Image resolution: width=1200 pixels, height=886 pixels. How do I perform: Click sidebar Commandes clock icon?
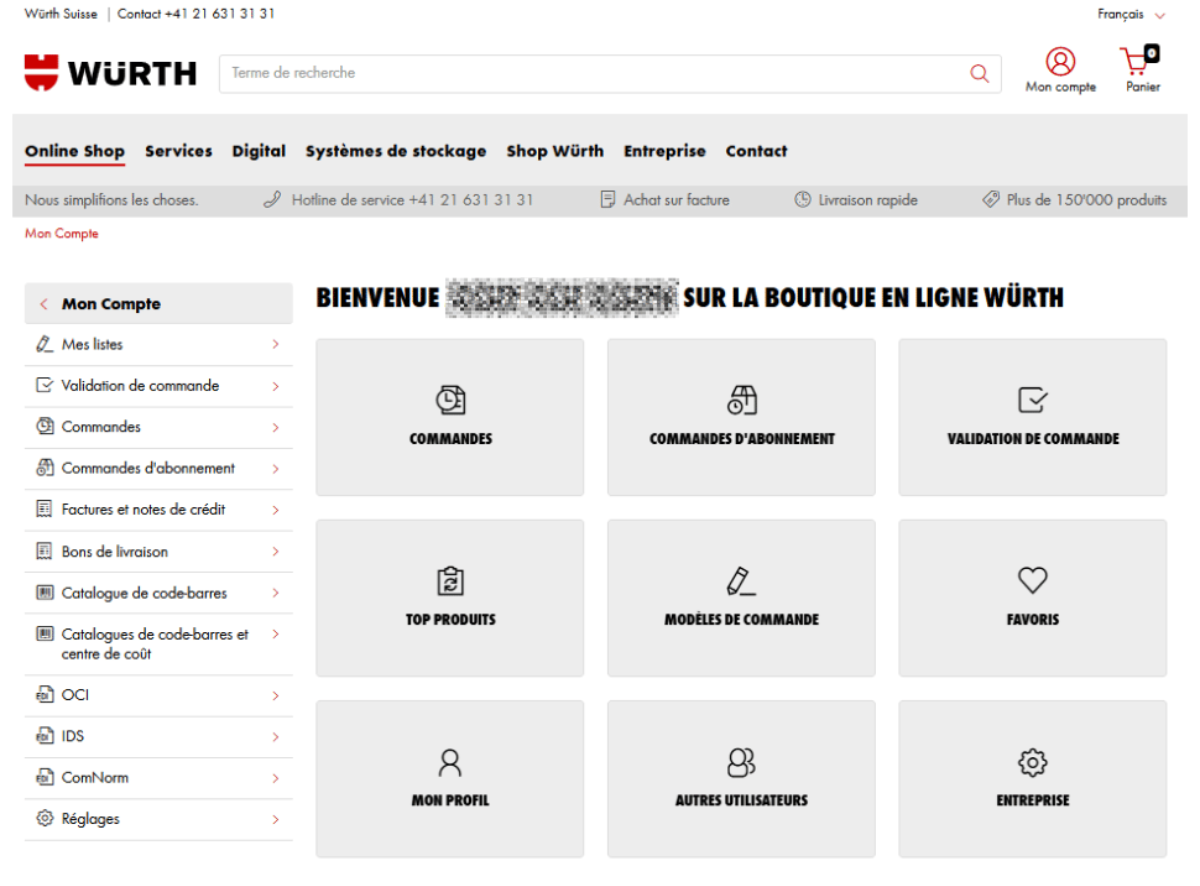(x=44, y=426)
